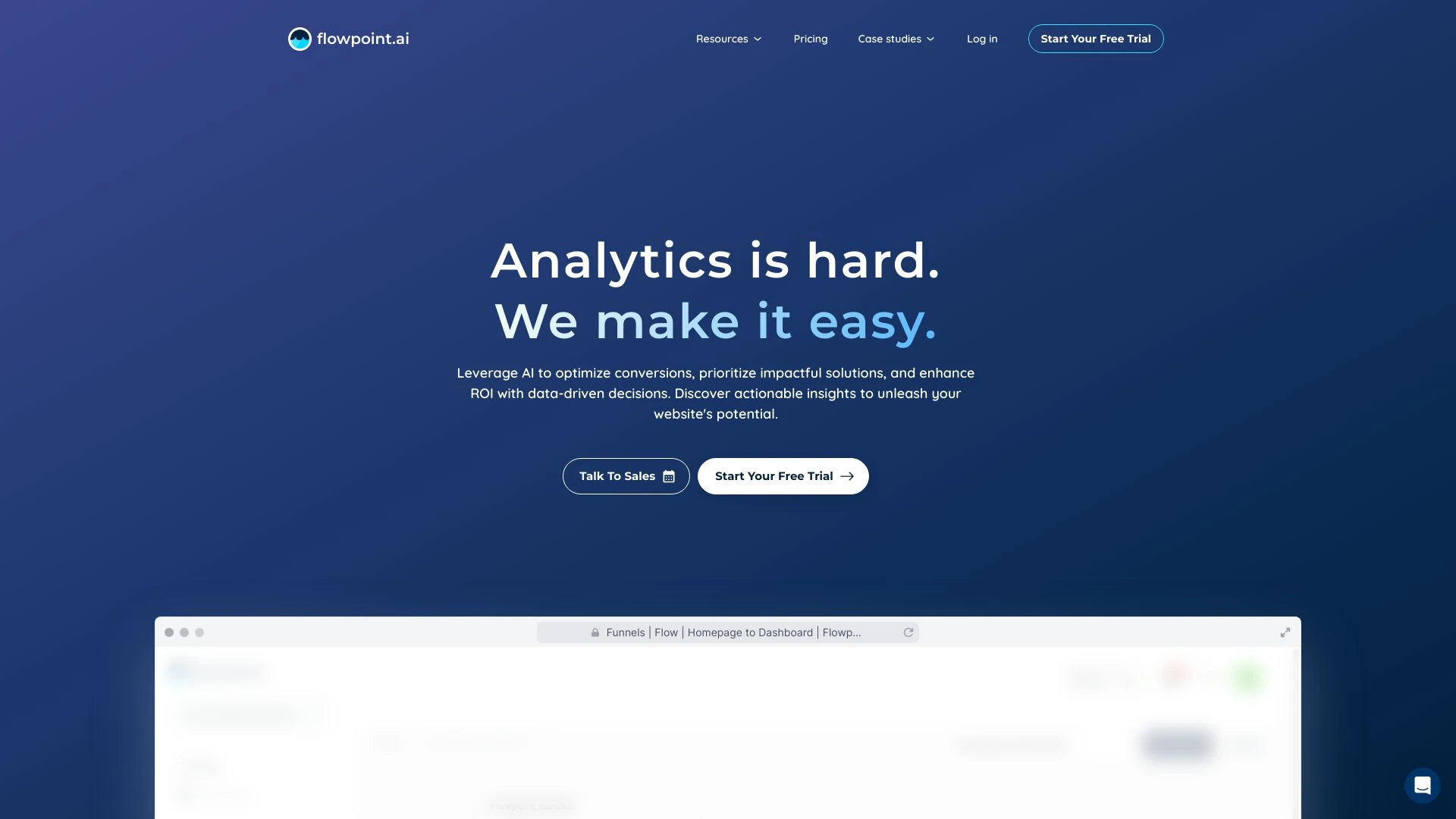Click Start Your Free Trial button header

pos(1095,38)
